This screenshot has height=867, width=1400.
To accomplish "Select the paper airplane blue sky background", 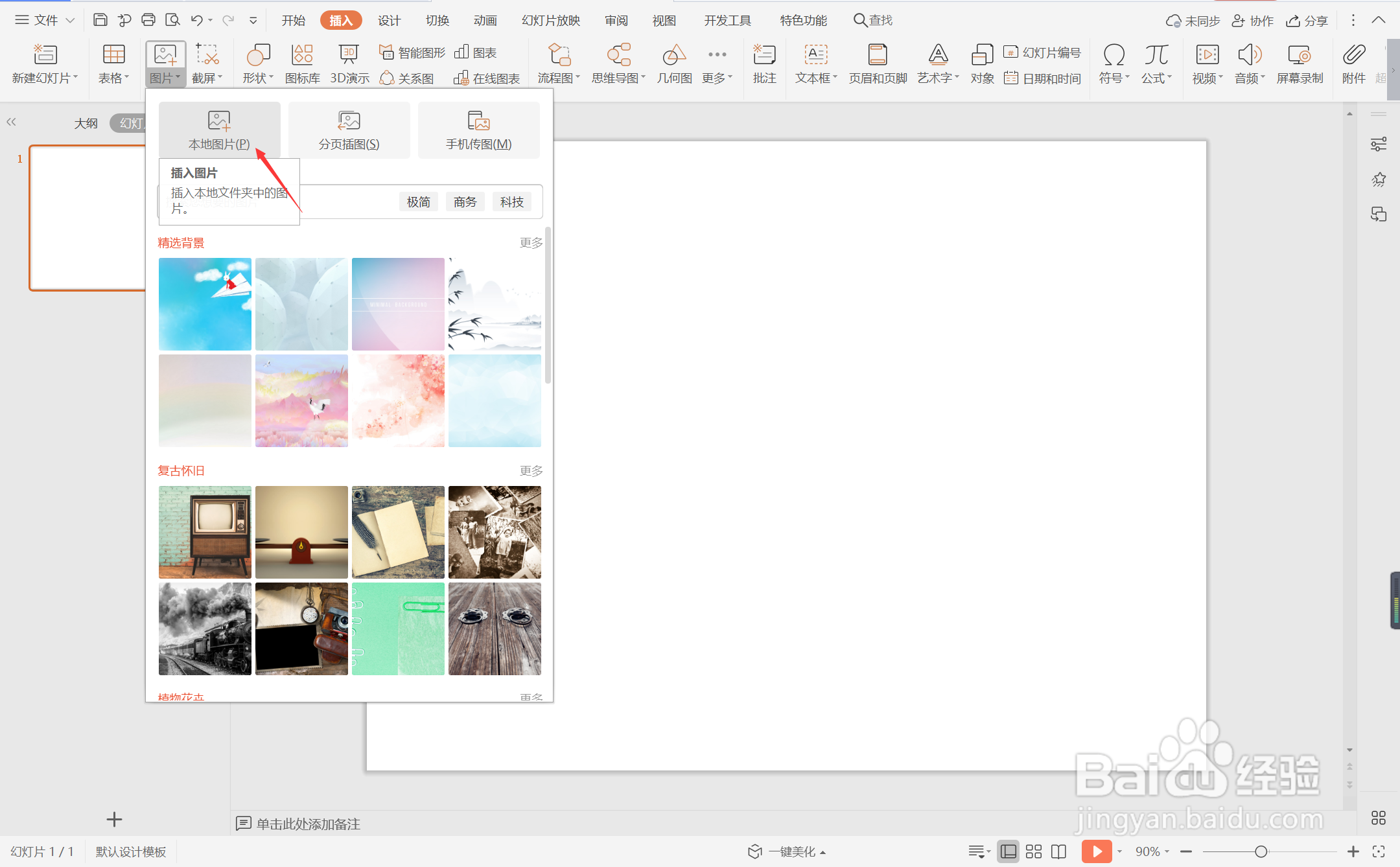I will (x=205, y=304).
